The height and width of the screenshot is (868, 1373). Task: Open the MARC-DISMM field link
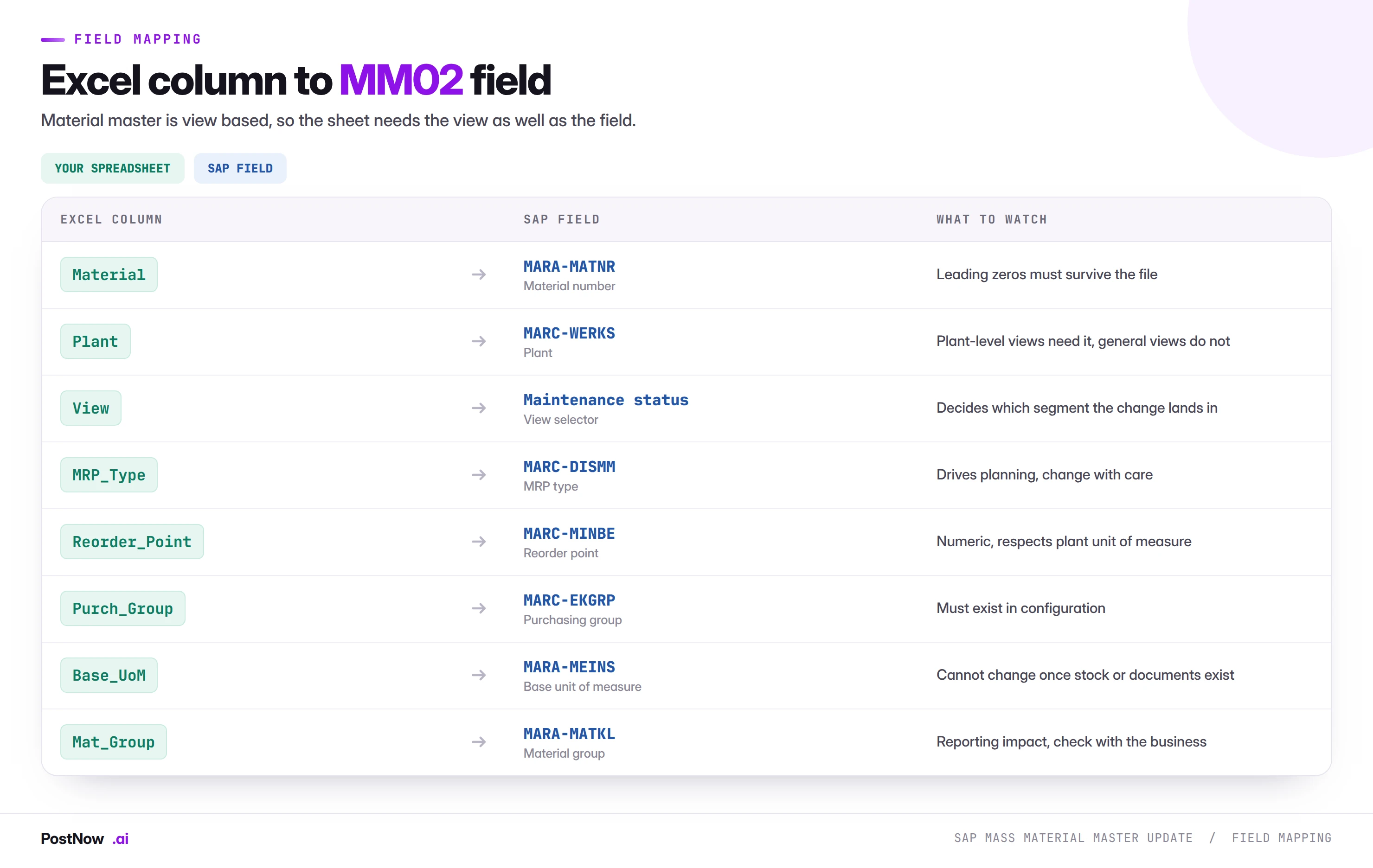[x=569, y=466]
